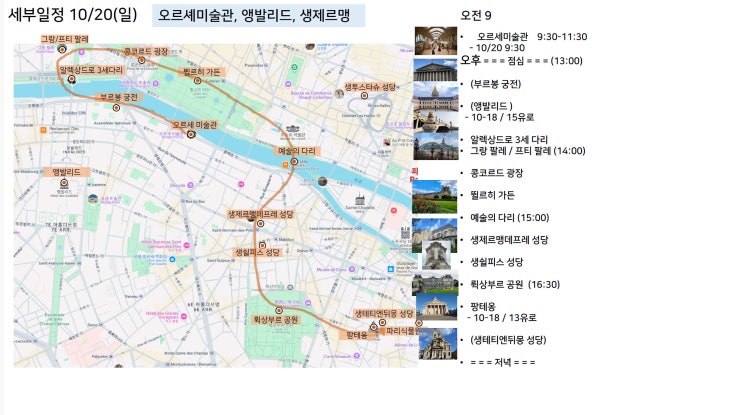Select the map pin below 앵발리드 map label
Image resolution: width=743 pixels, height=415 pixels.
coord(64,182)
